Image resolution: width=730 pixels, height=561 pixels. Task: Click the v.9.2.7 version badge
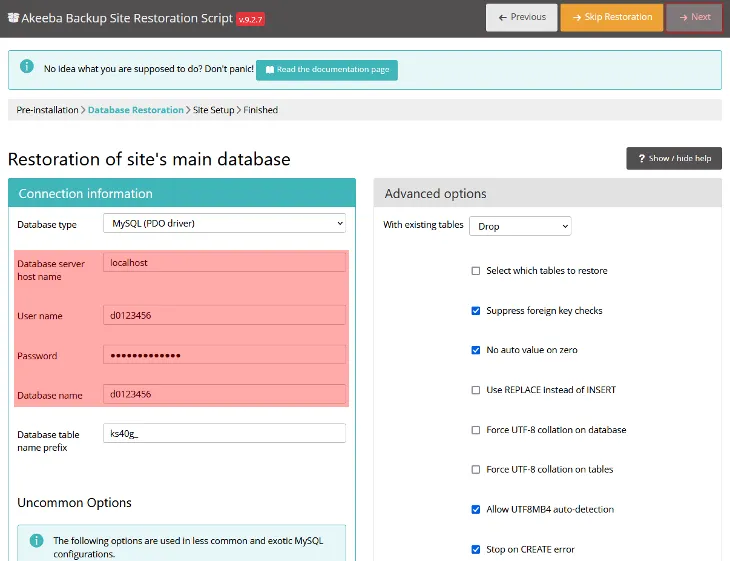250,19
